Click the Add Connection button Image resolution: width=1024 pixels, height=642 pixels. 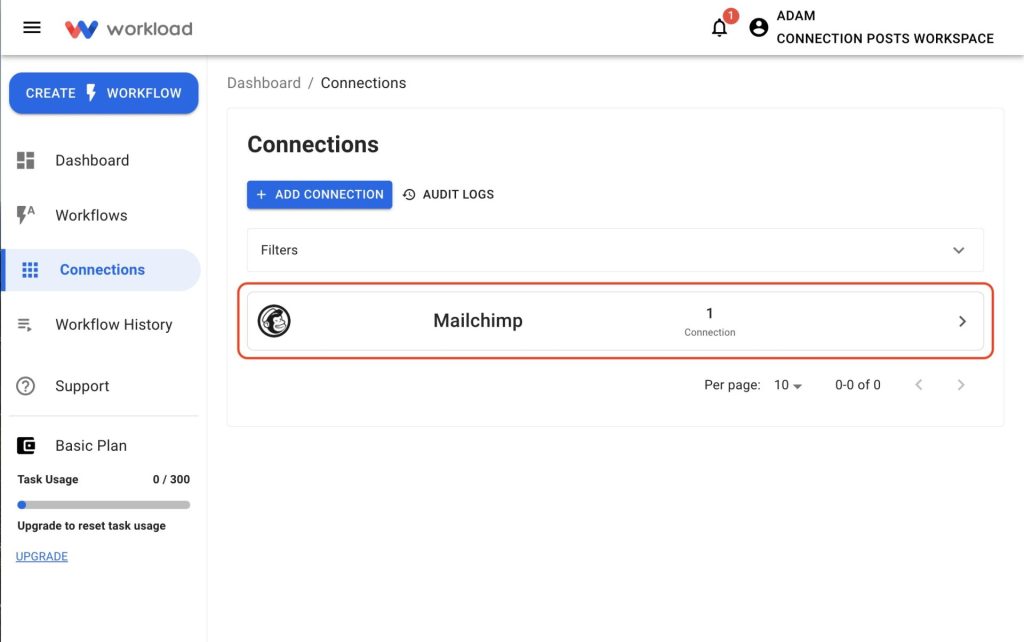319,195
